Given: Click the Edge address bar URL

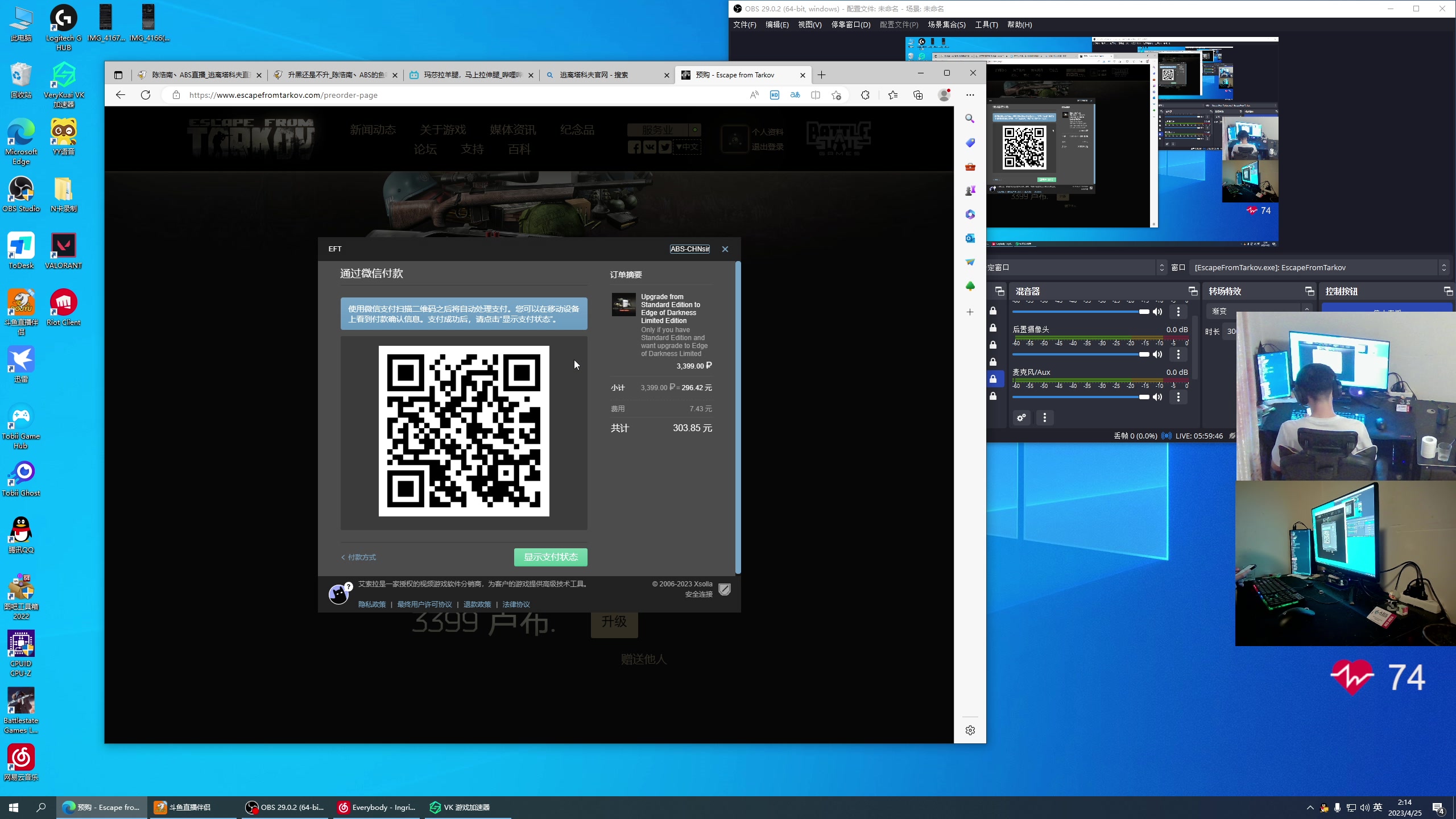Looking at the screenshot, I should 283,95.
